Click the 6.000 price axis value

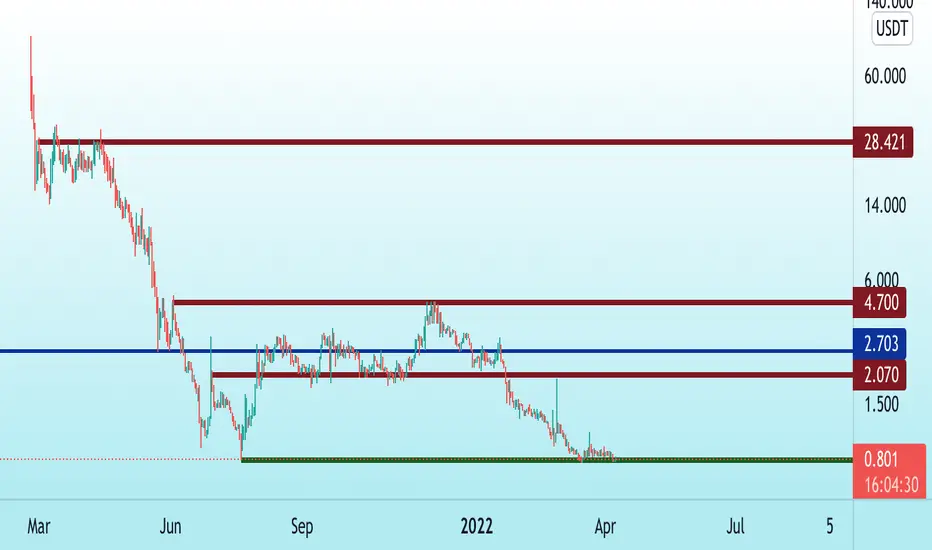[x=881, y=279]
